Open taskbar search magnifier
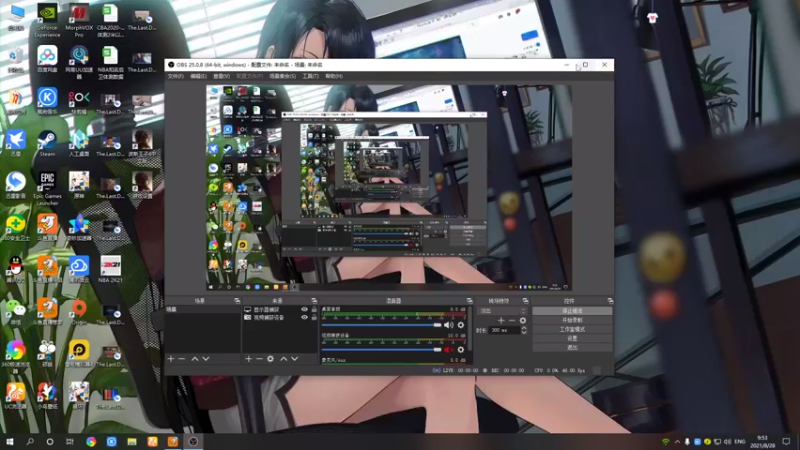800x450 pixels. click(30, 441)
